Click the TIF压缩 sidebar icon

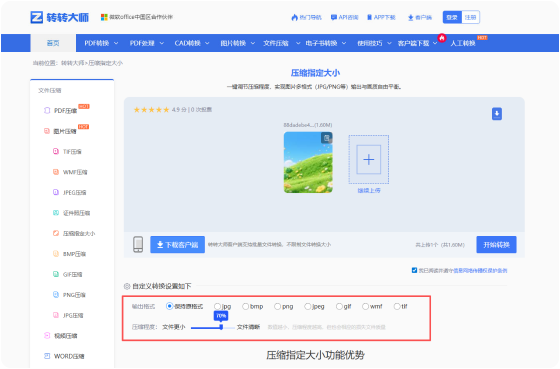pos(56,151)
